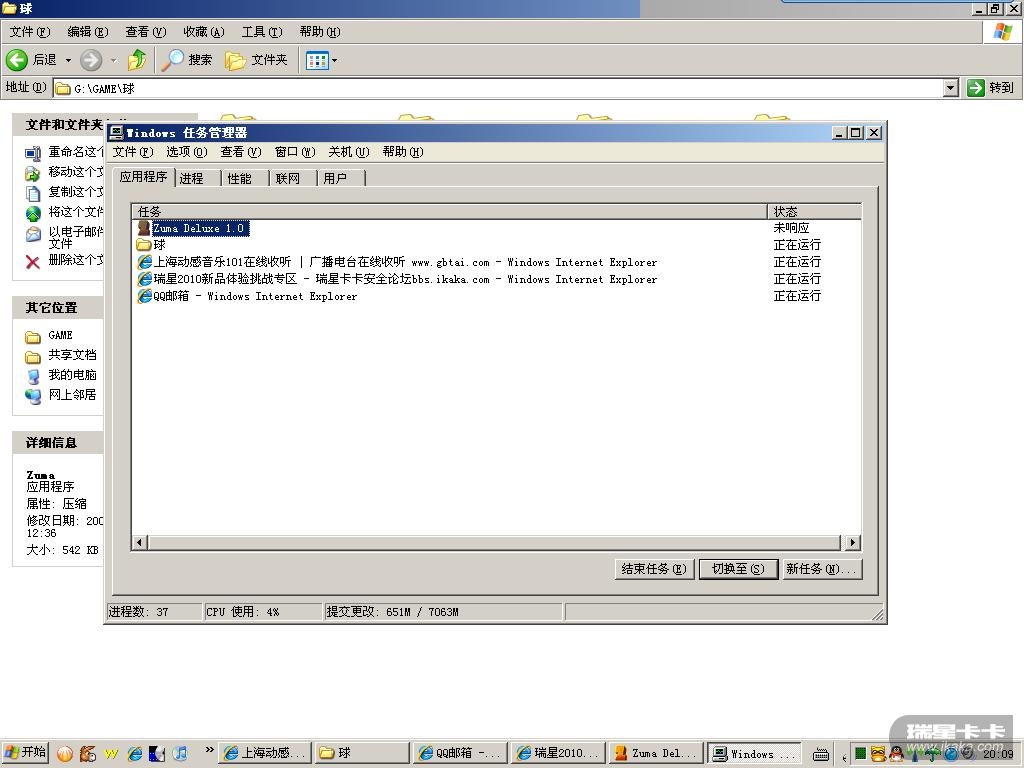This screenshot has width=1024, height=768.
Task: Open Task Manager 窗口(W) menu
Action: (x=295, y=152)
